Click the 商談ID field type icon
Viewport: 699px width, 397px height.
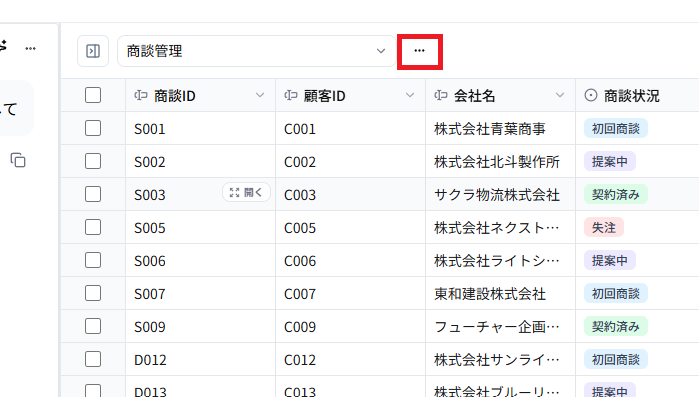click(141, 95)
